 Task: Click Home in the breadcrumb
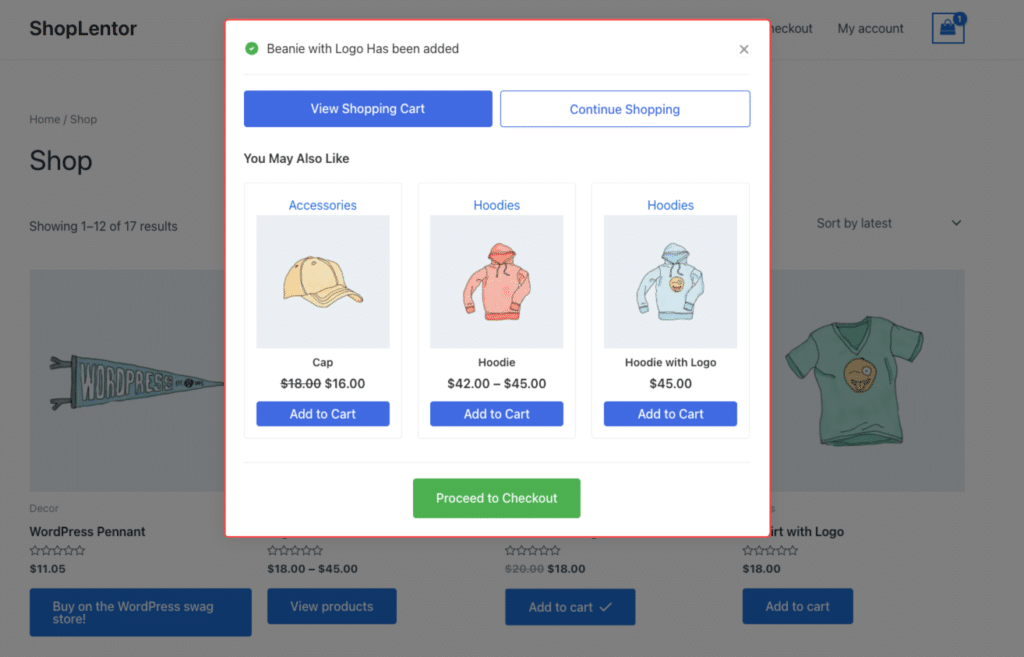coord(44,119)
